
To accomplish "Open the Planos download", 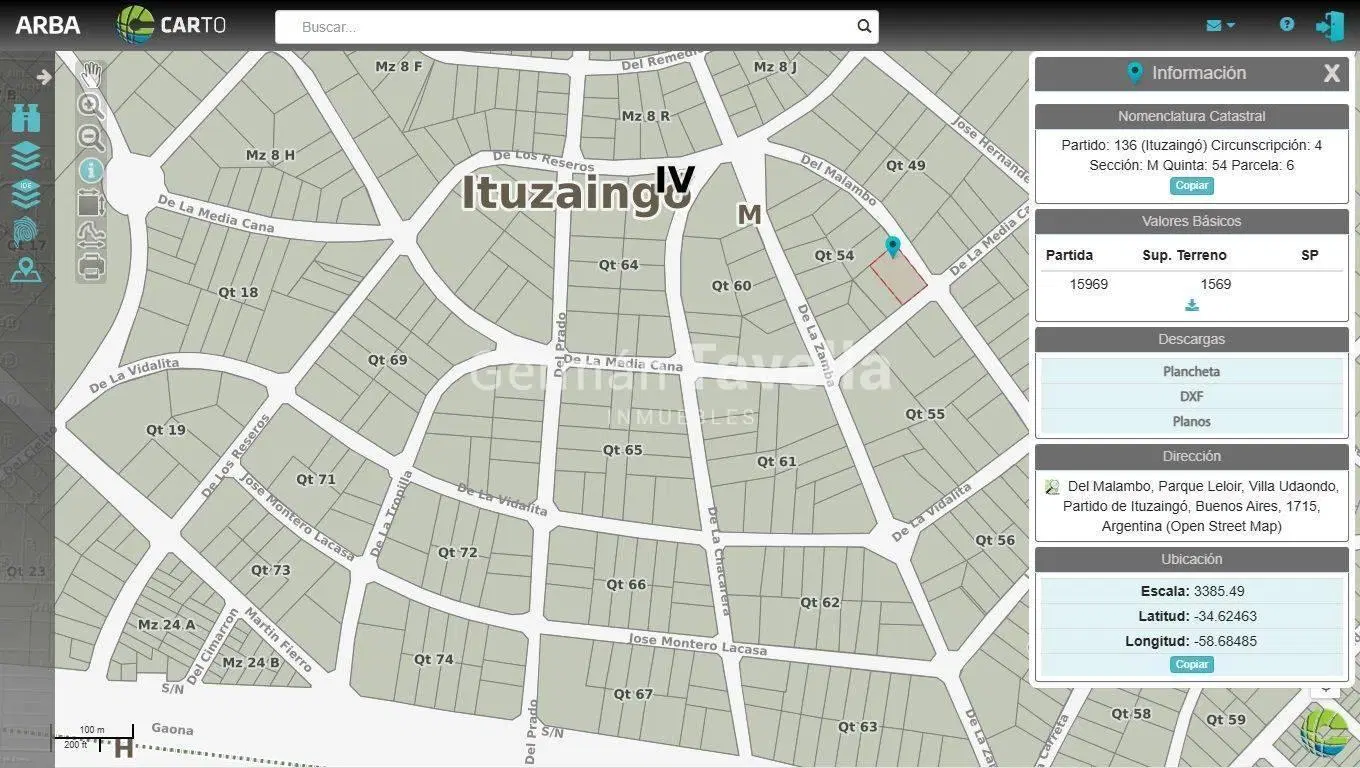I will 1192,421.
